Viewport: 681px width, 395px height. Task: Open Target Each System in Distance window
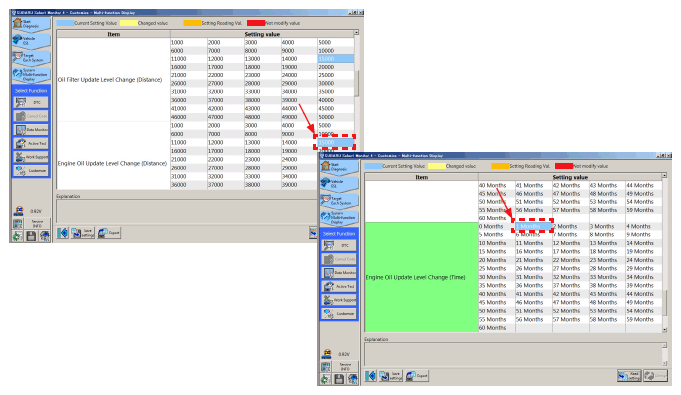(31, 57)
